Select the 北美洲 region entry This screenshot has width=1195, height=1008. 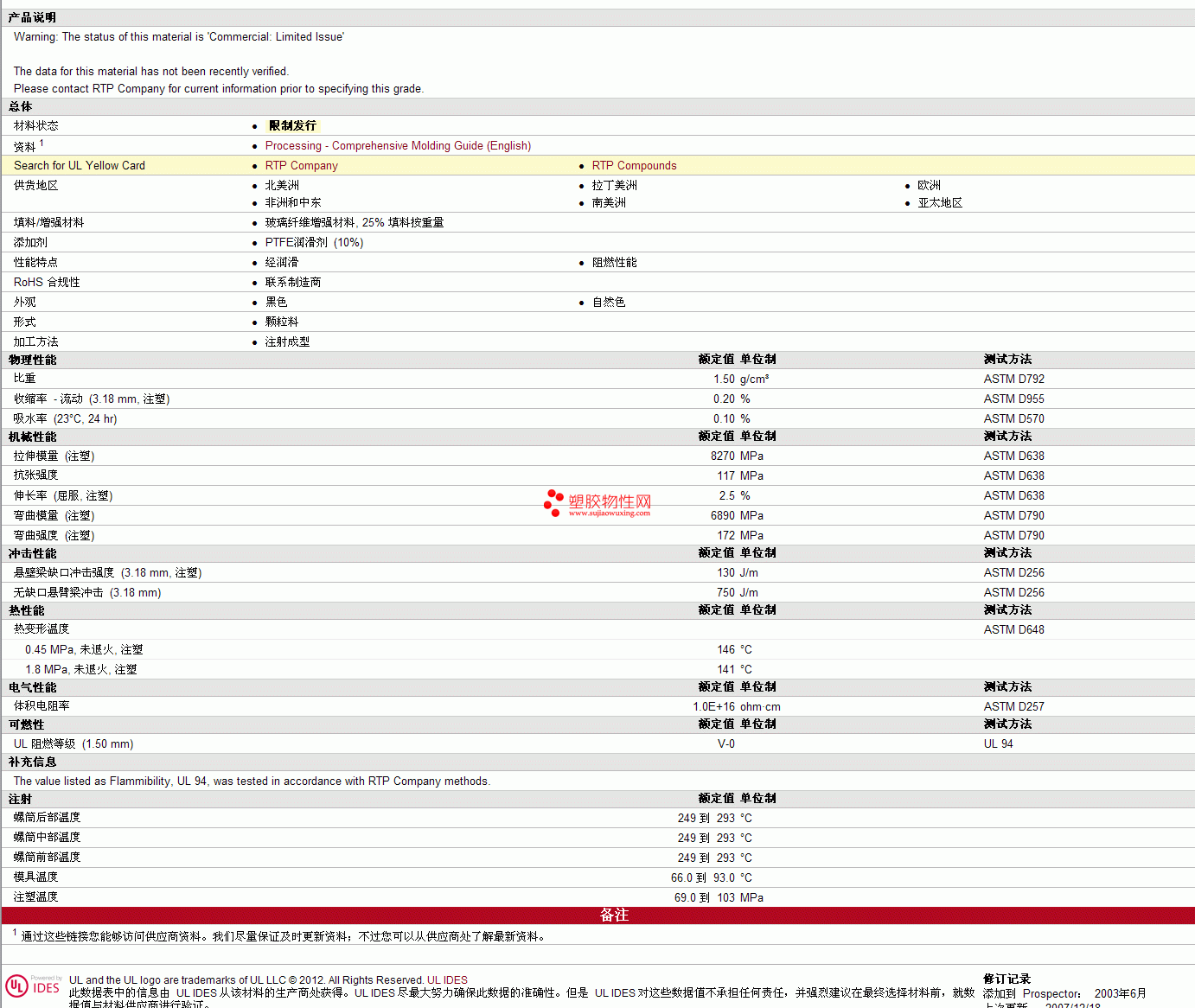click(x=282, y=186)
